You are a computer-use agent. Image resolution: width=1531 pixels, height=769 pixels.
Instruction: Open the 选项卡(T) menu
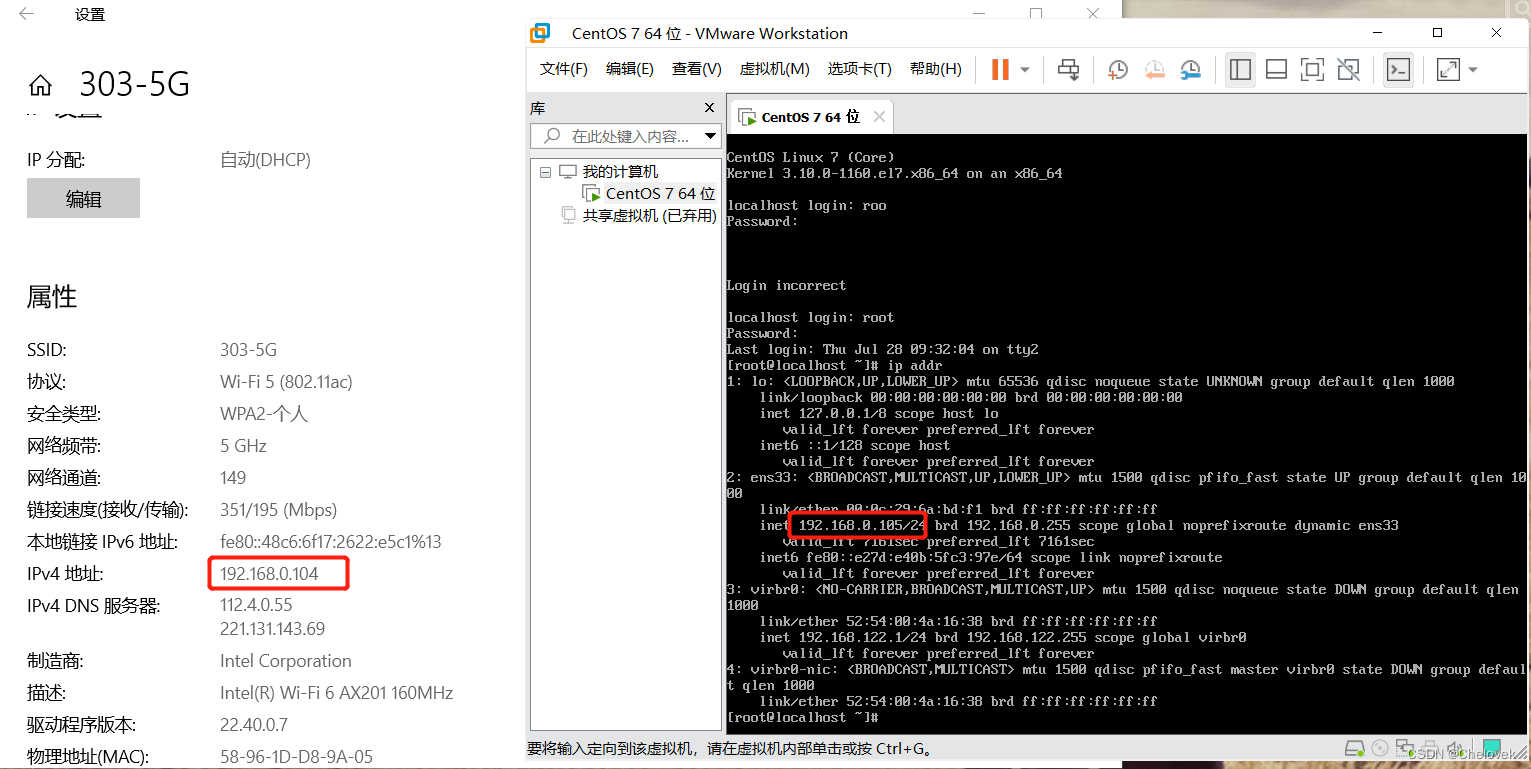point(859,69)
